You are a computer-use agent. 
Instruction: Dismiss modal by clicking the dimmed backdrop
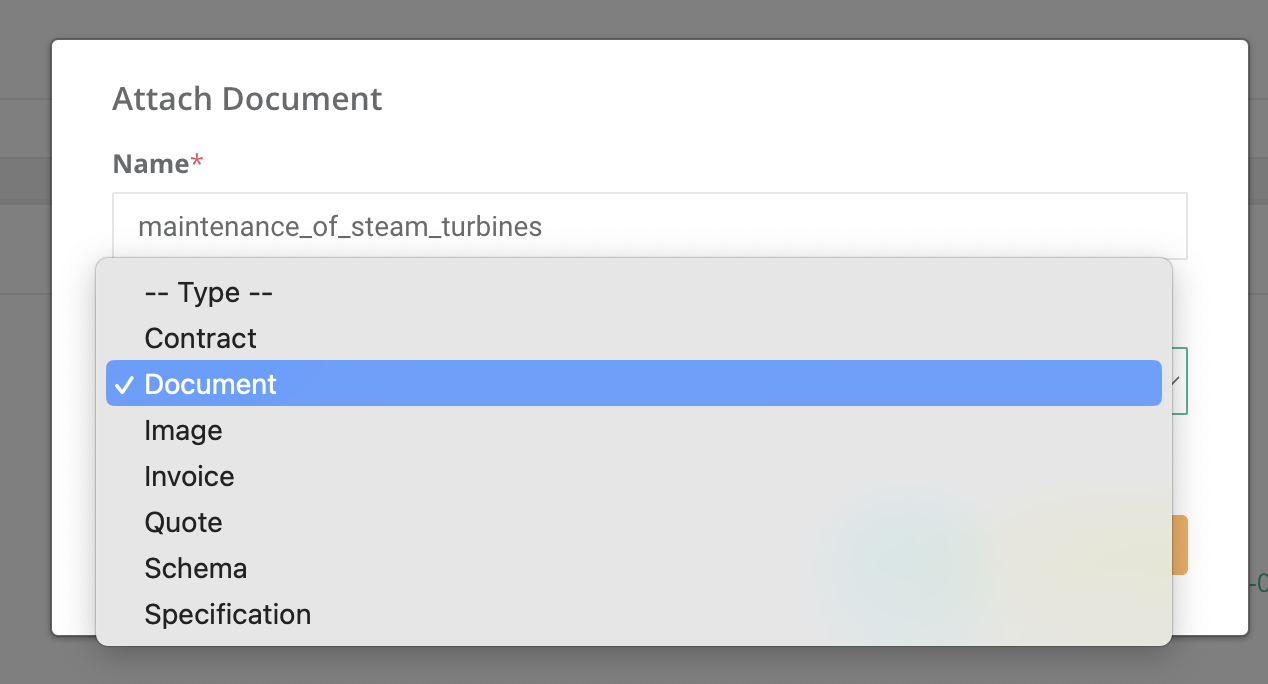[x=640, y=18]
